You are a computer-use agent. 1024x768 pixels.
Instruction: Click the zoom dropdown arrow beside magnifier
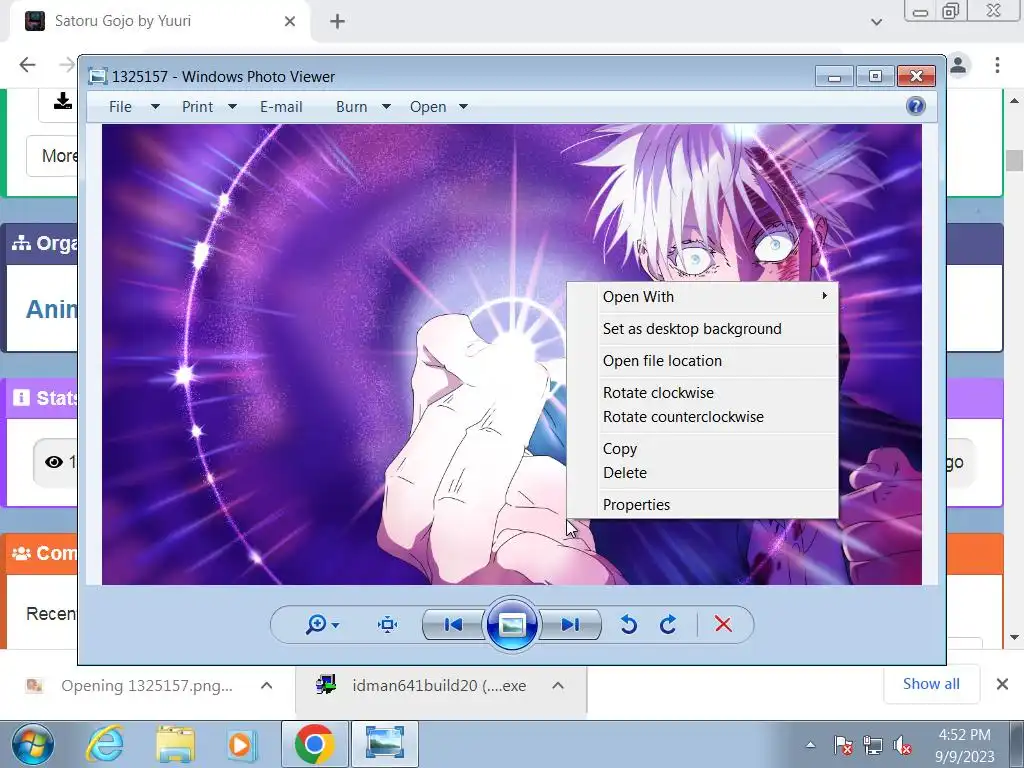click(336, 626)
